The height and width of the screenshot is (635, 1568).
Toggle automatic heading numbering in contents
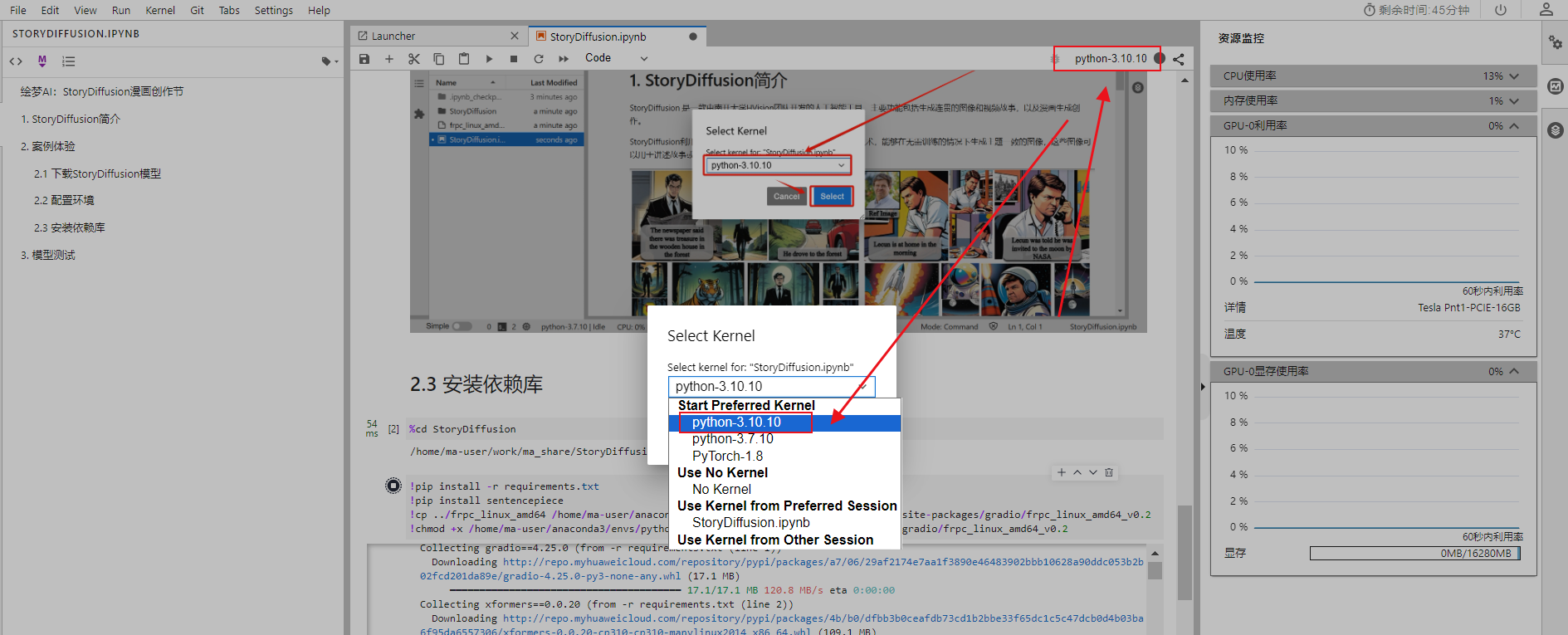pos(69,61)
